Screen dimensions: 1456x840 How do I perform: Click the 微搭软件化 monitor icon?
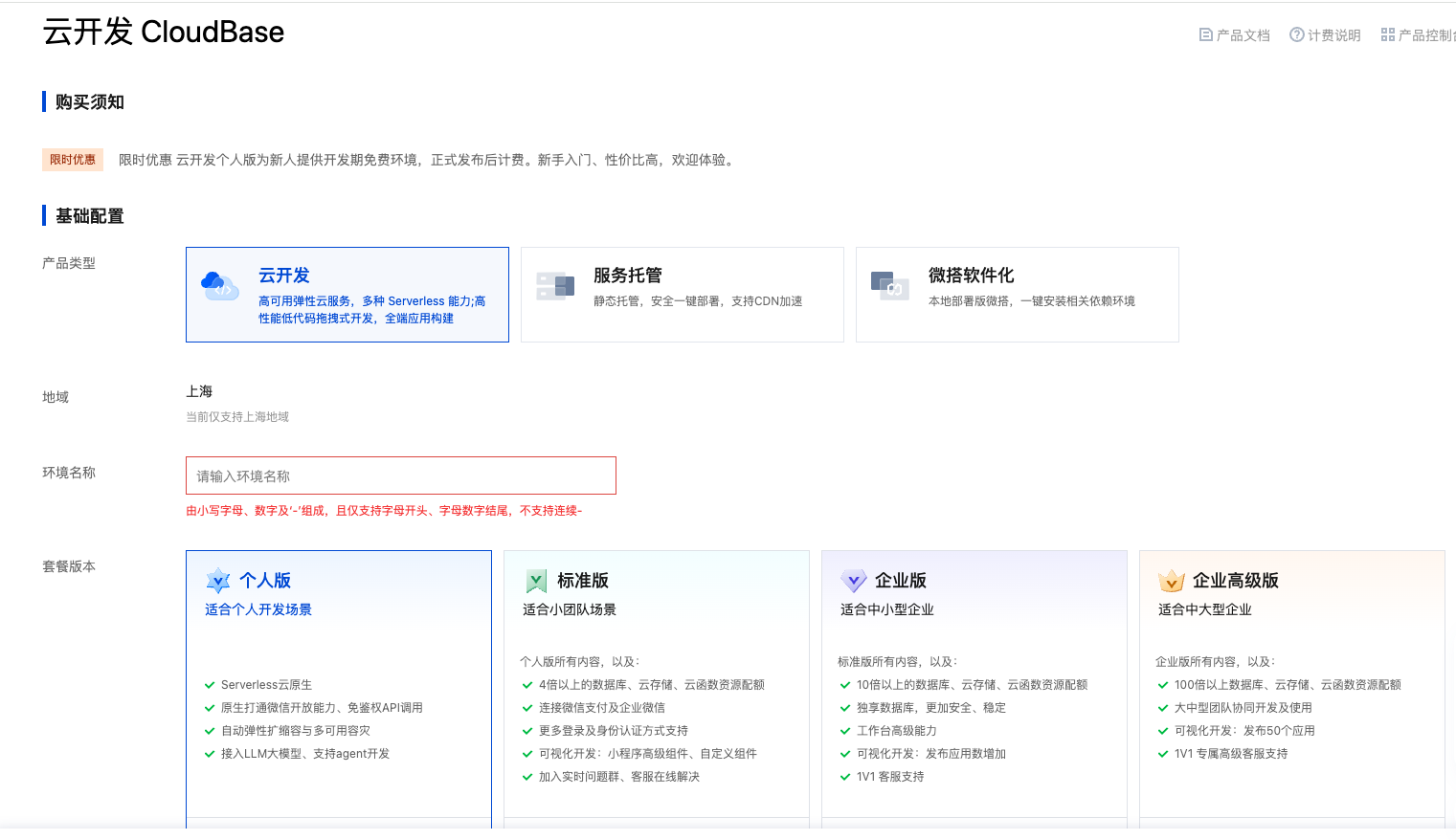pyautogui.click(x=889, y=285)
